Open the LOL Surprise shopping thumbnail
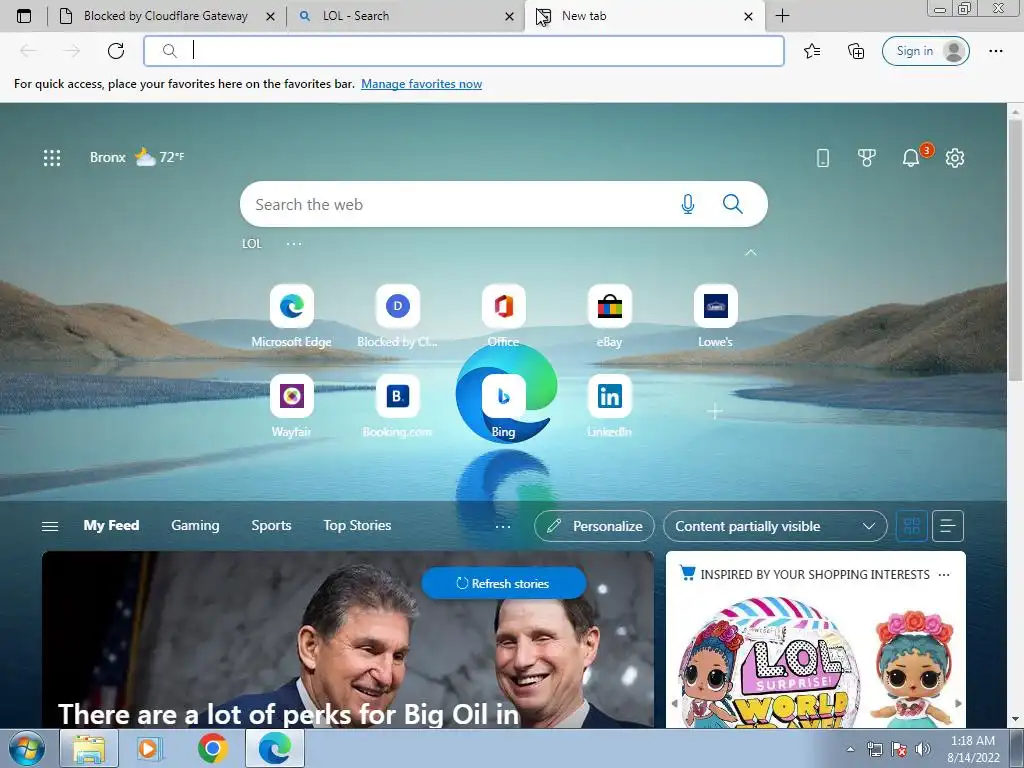 tap(771, 662)
